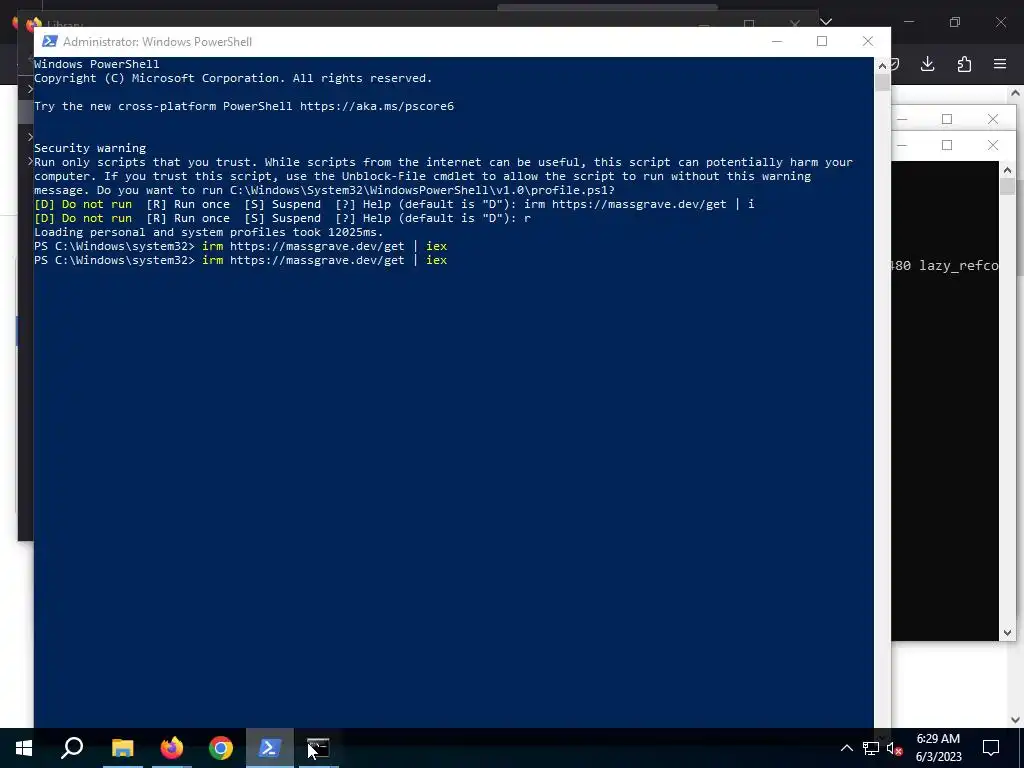Click the https://aka.ms/pscore6 URL text
The width and height of the screenshot is (1024, 768).
[x=377, y=106]
